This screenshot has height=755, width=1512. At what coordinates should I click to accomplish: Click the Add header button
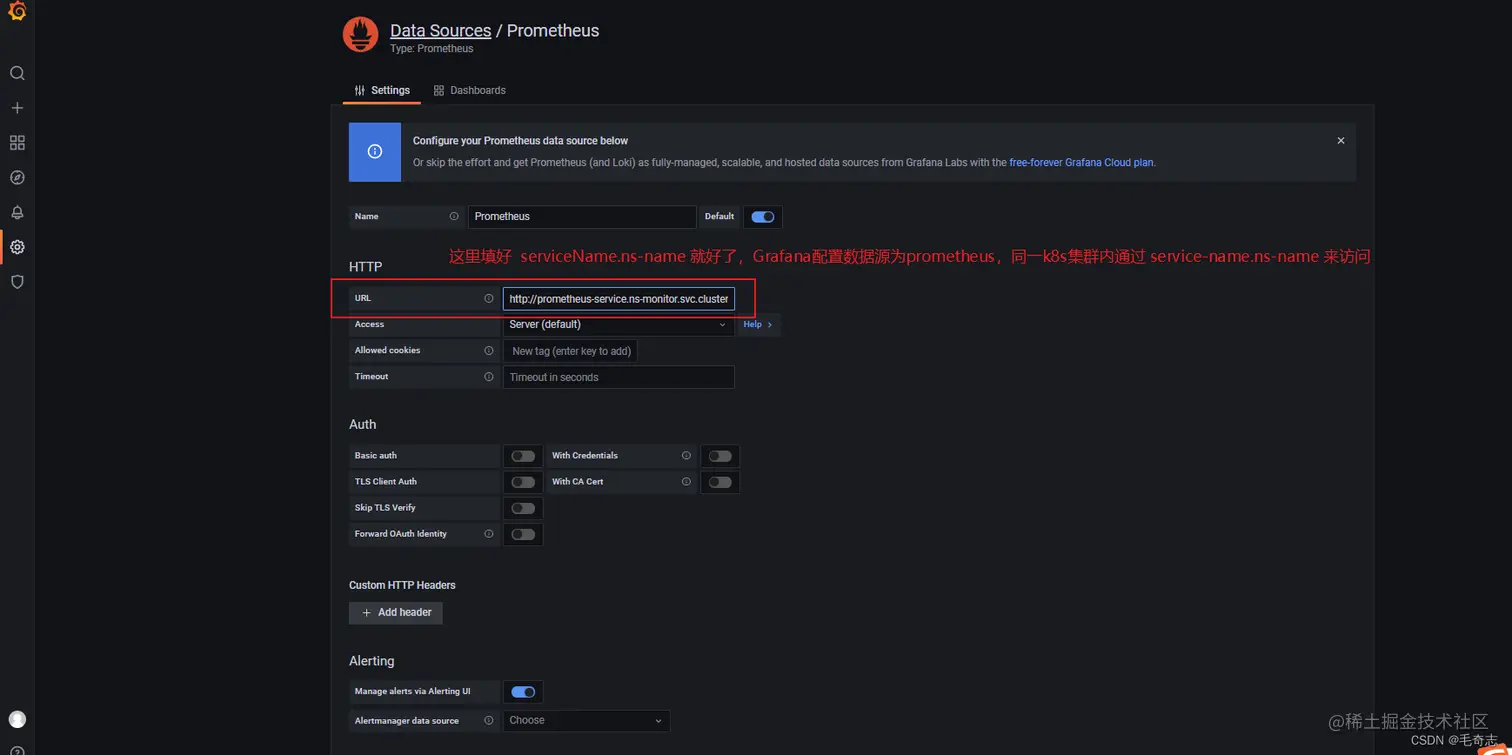pyautogui.click(x=396, y=612)
